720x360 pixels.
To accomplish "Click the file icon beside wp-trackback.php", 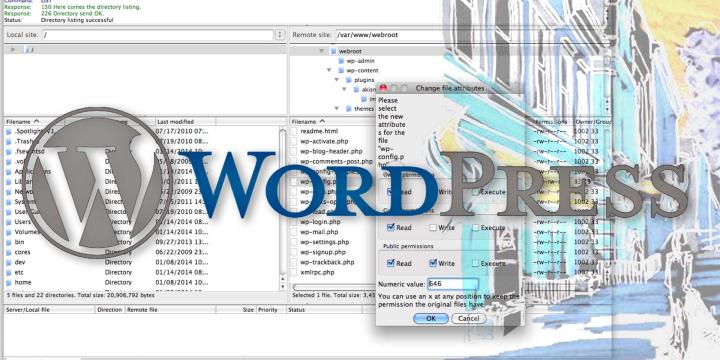I will [294, 262].
